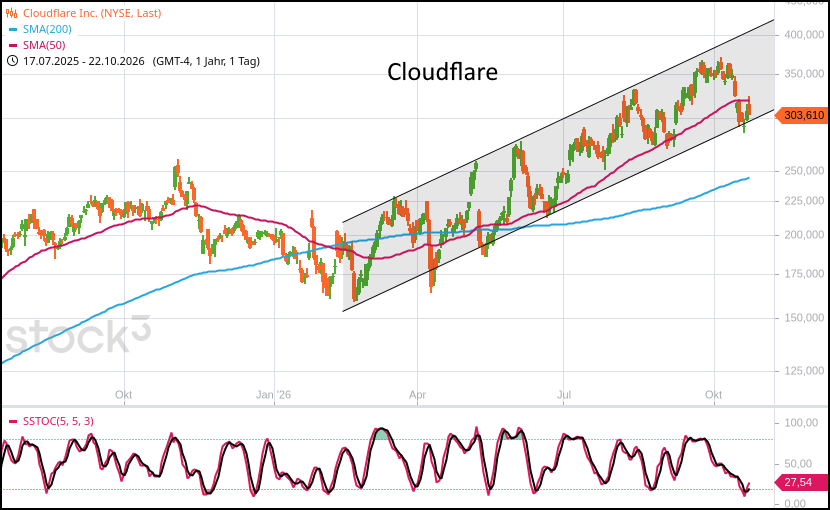This screenshot has height=510, width=830.
Task: Click the Apr time axis label
Action: tap(417, 395)
